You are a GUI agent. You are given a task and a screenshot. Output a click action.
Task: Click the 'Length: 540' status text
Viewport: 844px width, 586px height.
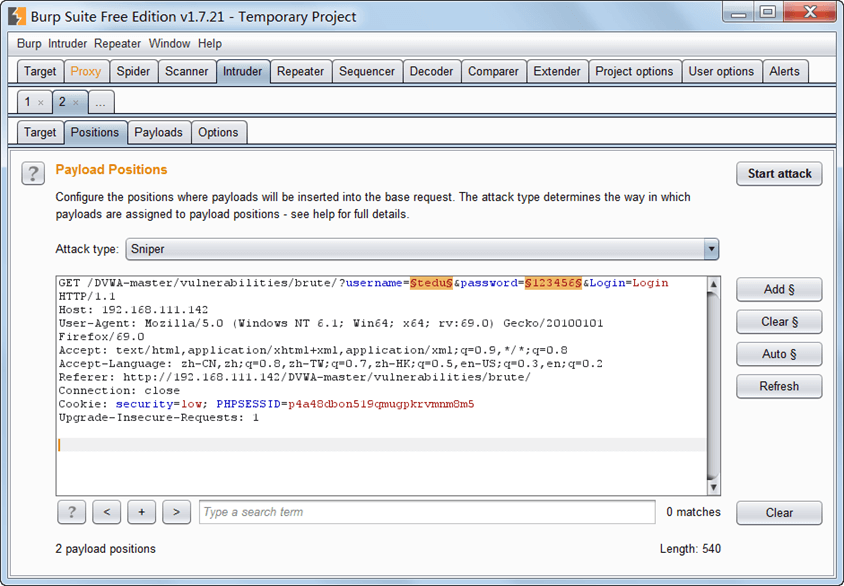(691, 549)
